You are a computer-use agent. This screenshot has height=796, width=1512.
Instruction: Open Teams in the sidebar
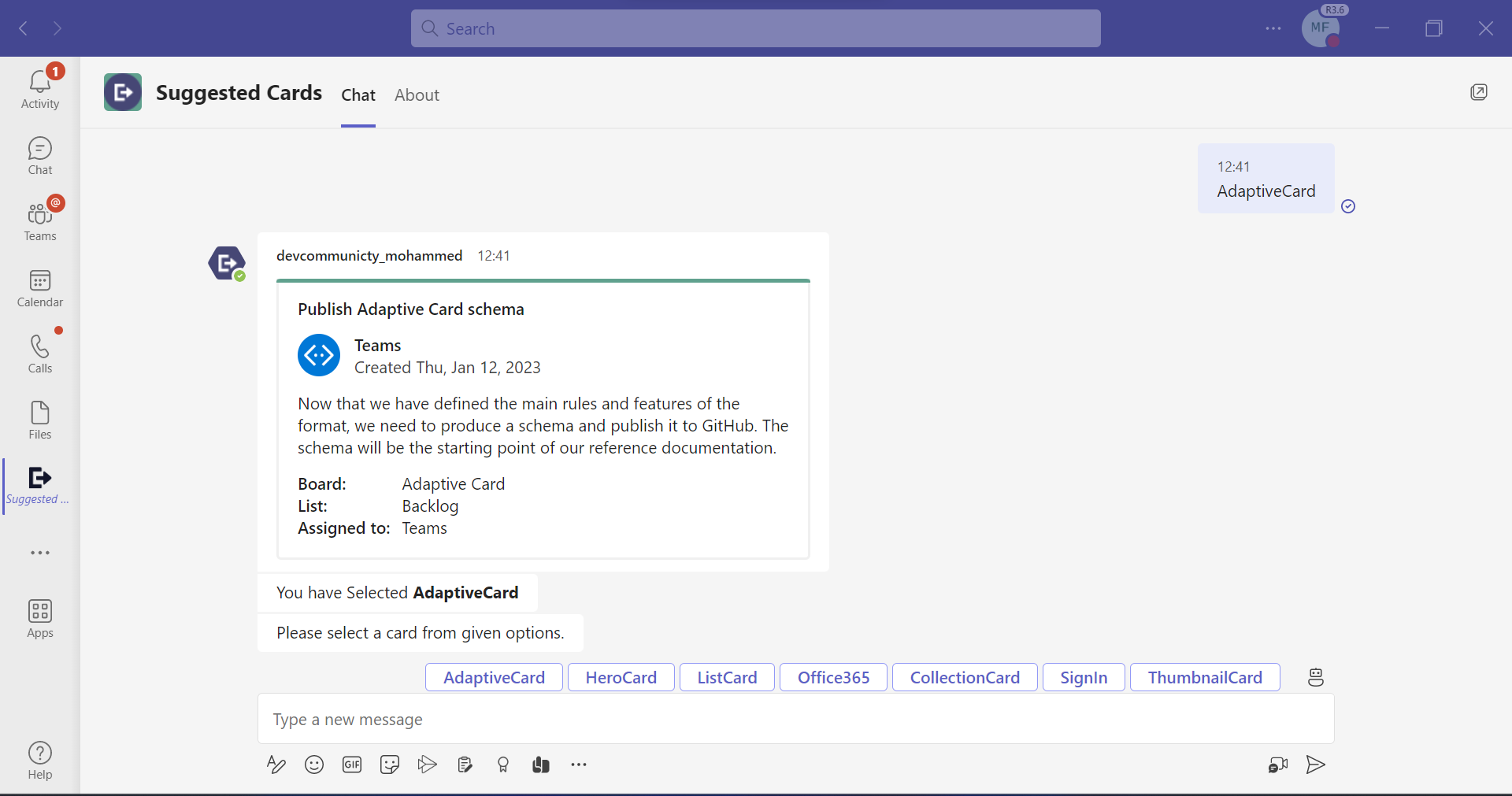coord(40,221)
